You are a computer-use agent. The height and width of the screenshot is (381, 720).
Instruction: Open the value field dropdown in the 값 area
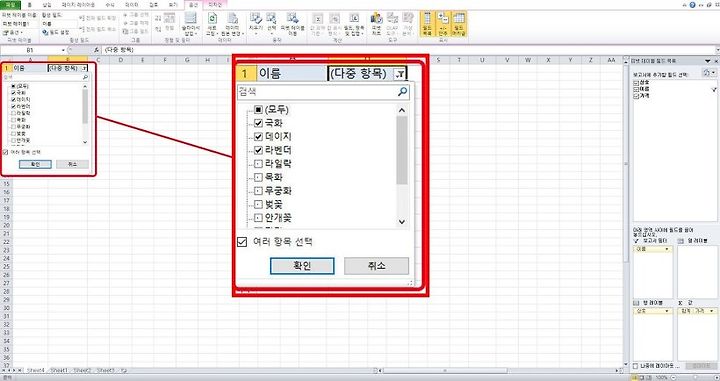(x=712, y=311)
